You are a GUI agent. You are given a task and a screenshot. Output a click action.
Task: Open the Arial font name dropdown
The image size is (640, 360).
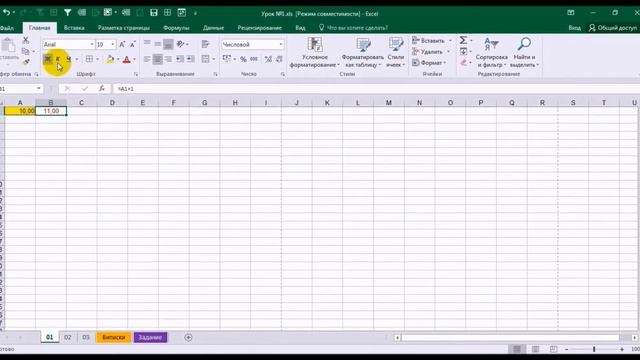[92, 44]
